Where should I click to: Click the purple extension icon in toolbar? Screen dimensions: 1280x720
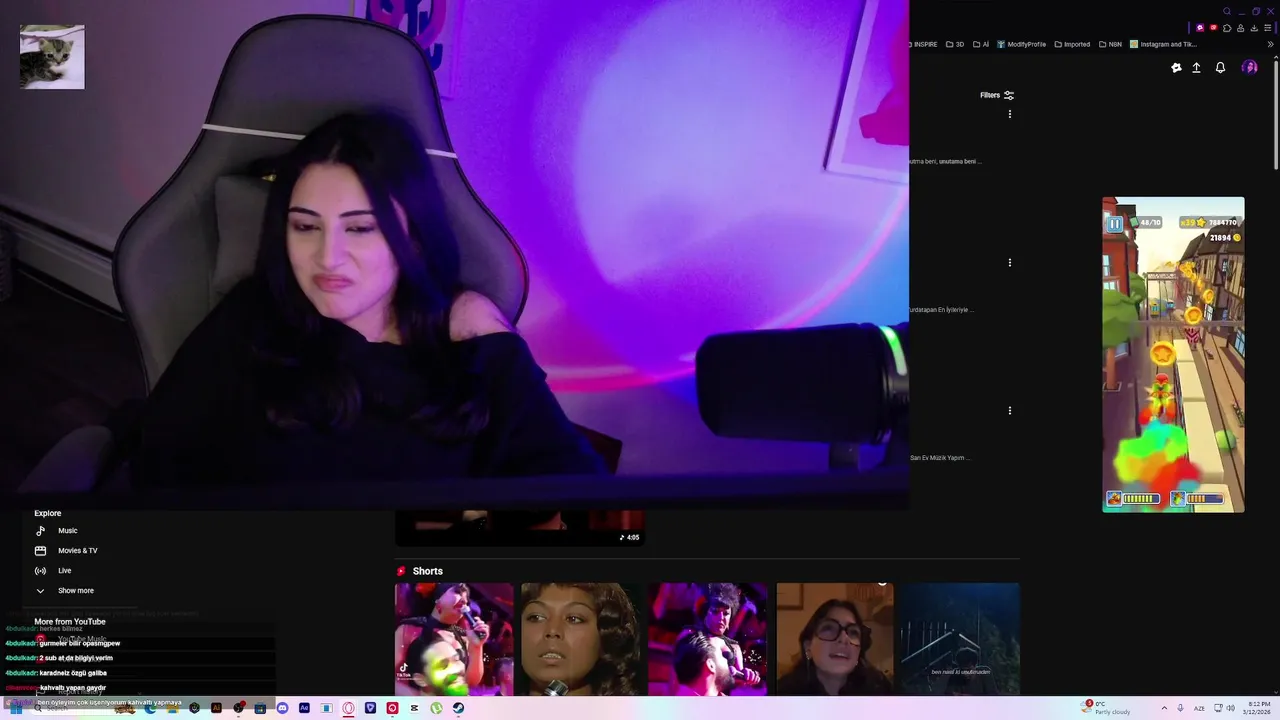tap(1200, 28)
